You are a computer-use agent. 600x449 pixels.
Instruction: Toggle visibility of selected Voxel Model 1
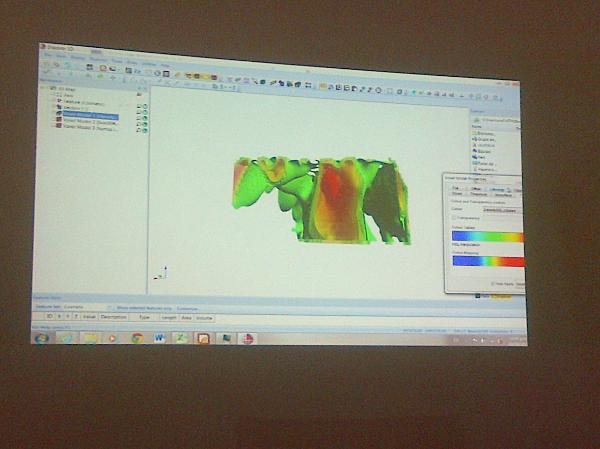138,117
